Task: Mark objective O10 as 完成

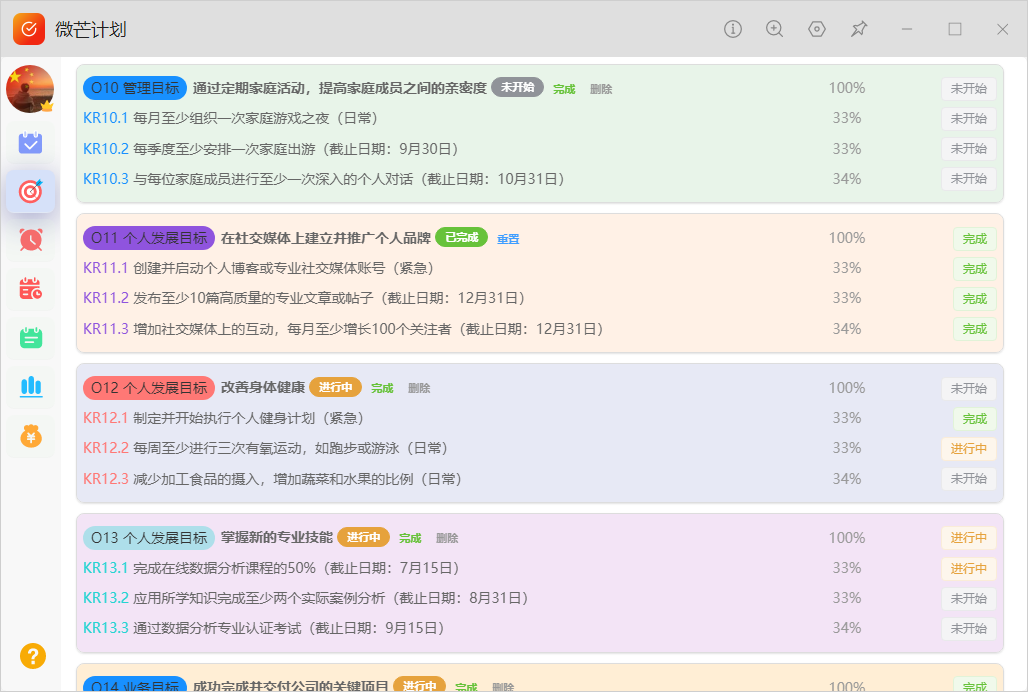Action: click(x=564, y=89)
